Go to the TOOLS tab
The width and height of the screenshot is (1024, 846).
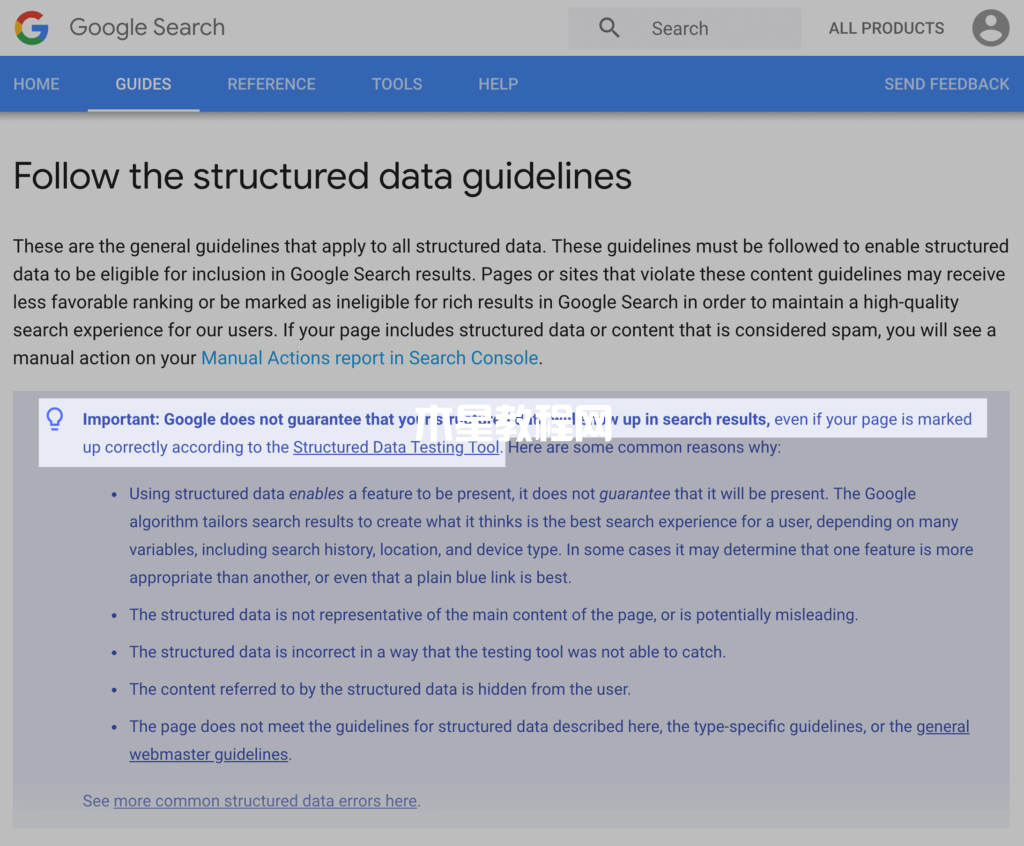(397, 84)
